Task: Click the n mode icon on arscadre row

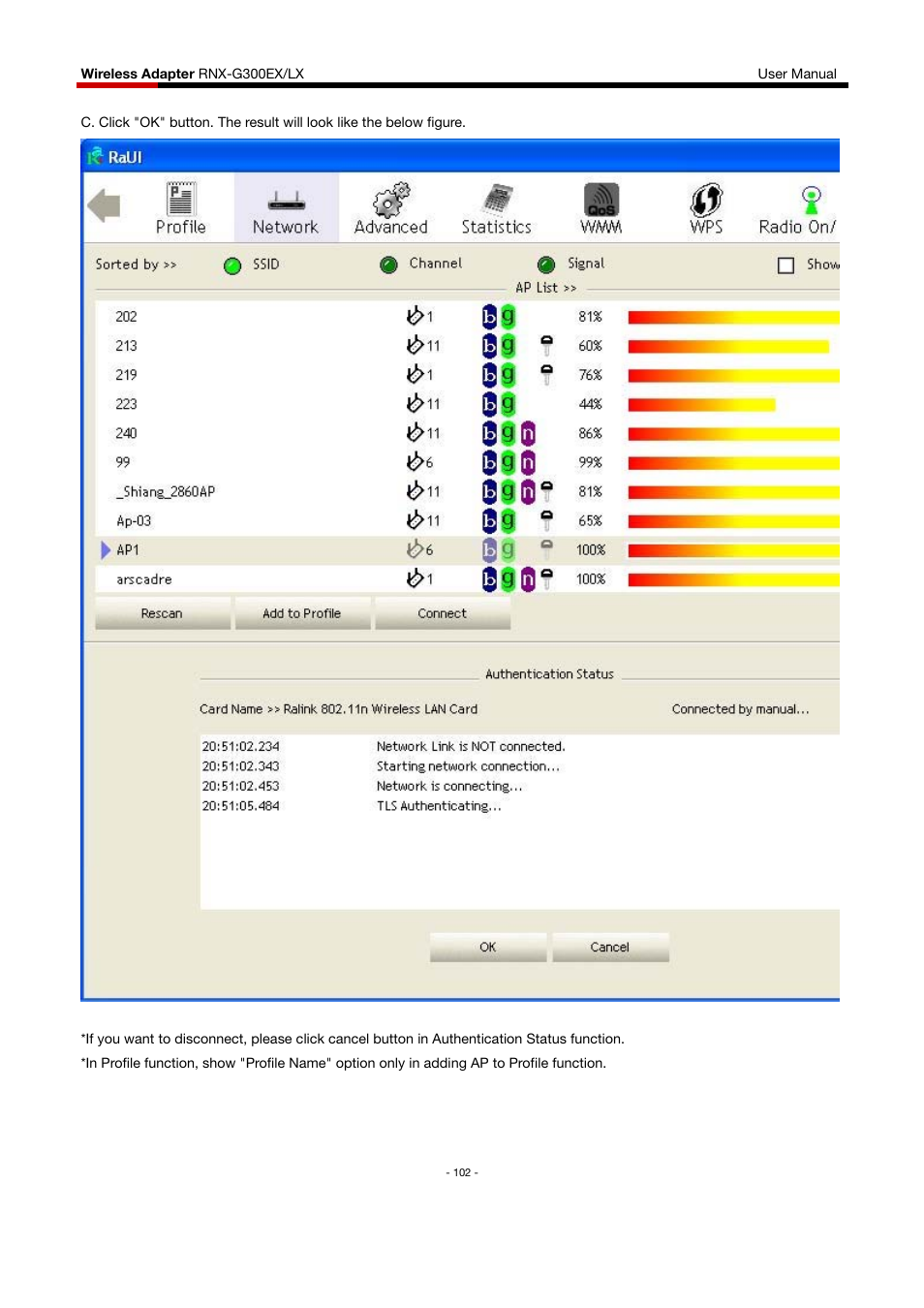Action: (x=528, y=578)
